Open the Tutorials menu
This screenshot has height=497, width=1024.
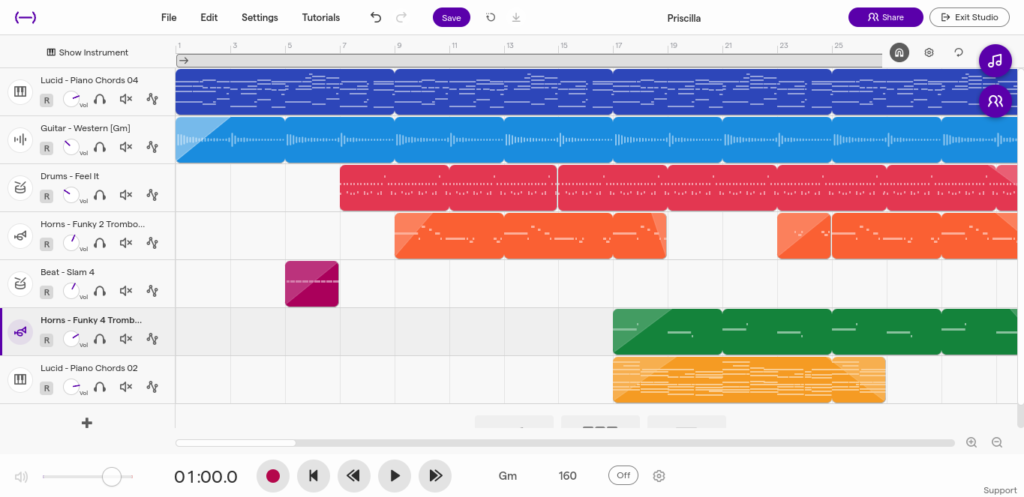[x=321, y=17]
